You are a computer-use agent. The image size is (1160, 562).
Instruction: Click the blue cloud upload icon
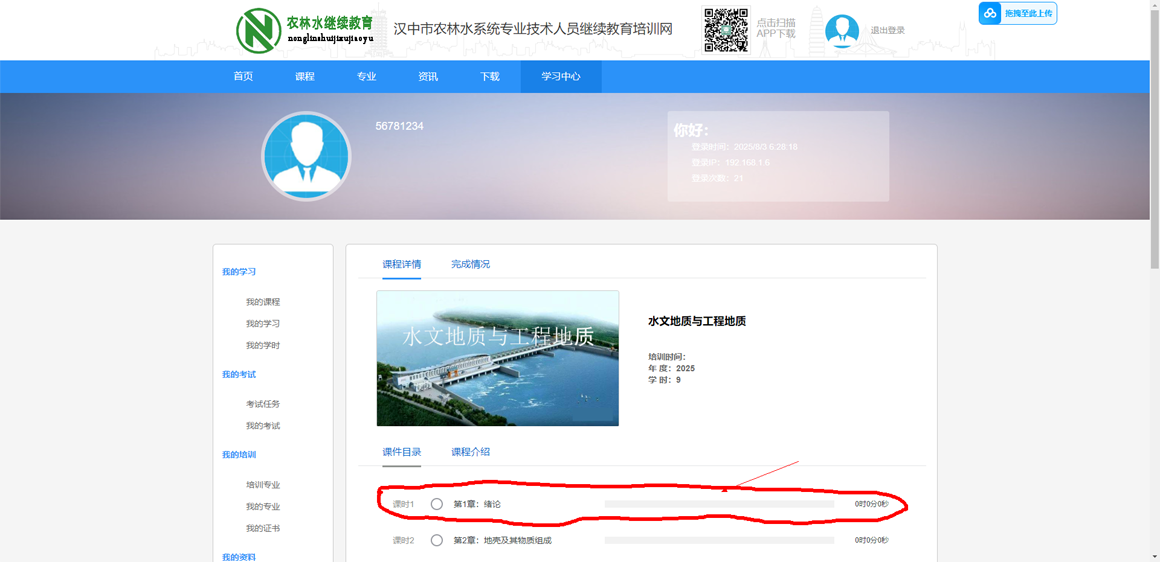click(x=990, y=13)
